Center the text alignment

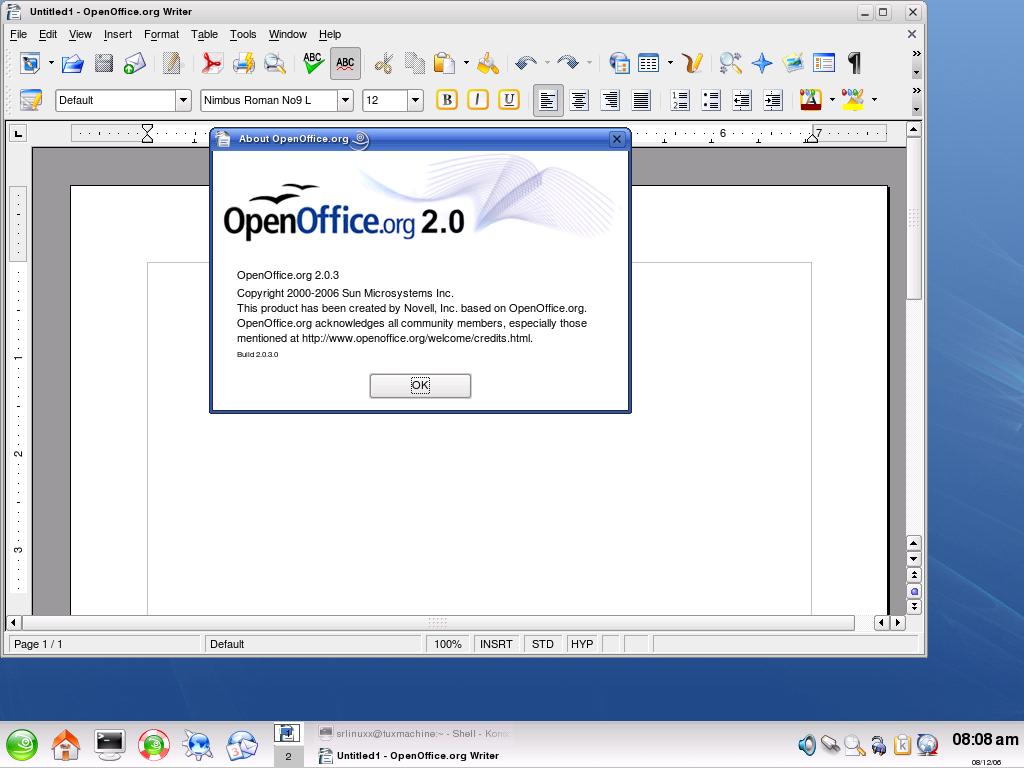click(579, 101)
